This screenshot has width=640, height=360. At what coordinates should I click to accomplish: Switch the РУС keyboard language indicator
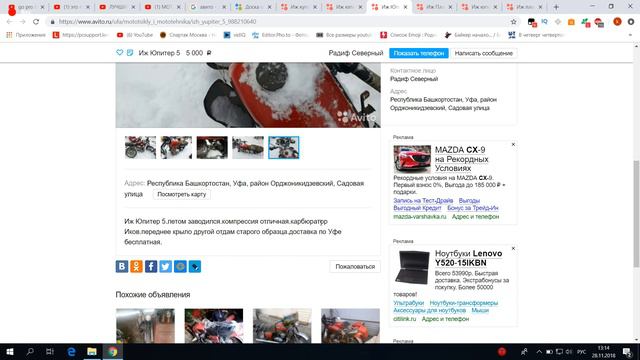(582, 351)
